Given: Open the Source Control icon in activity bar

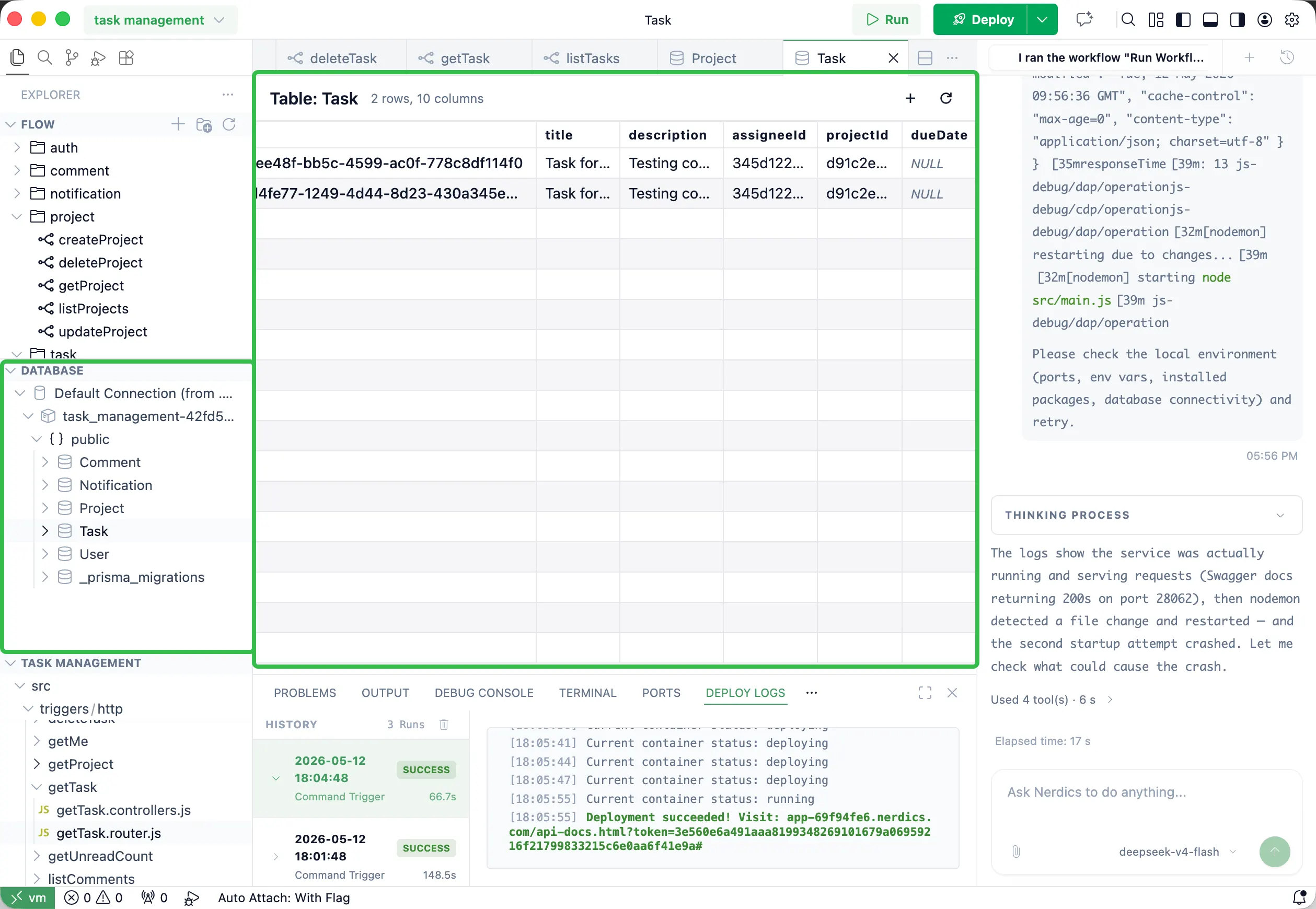Looking at the screenshot, I should click(72, 57).
